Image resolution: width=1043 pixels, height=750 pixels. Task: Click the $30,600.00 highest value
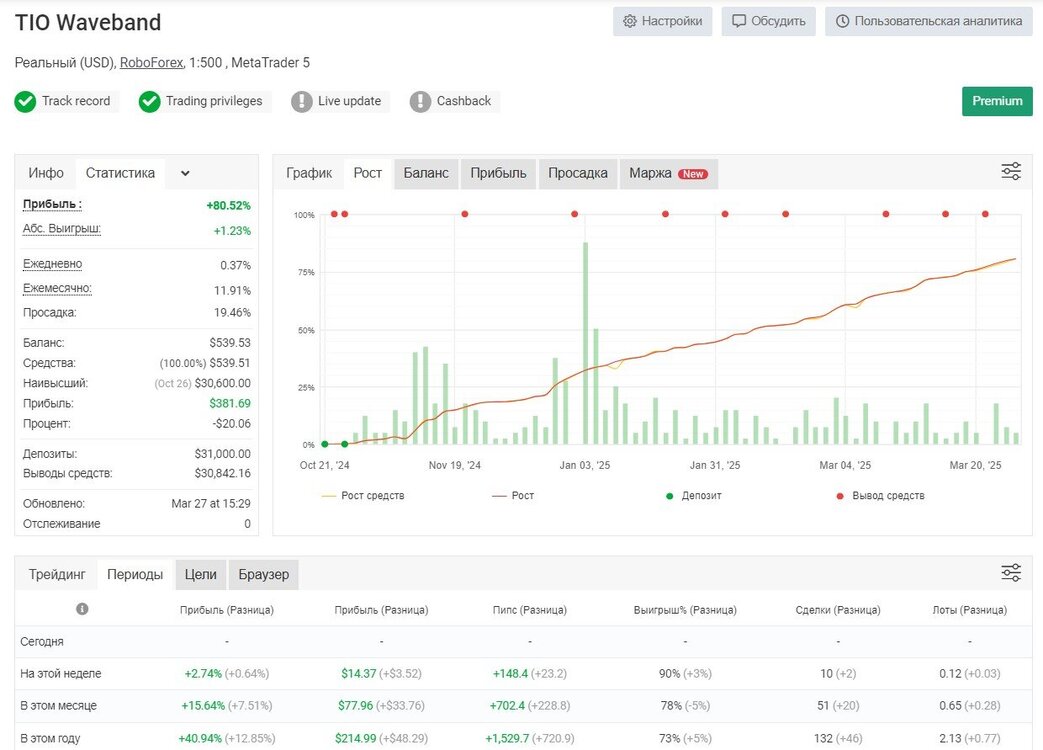click(223, 383)
